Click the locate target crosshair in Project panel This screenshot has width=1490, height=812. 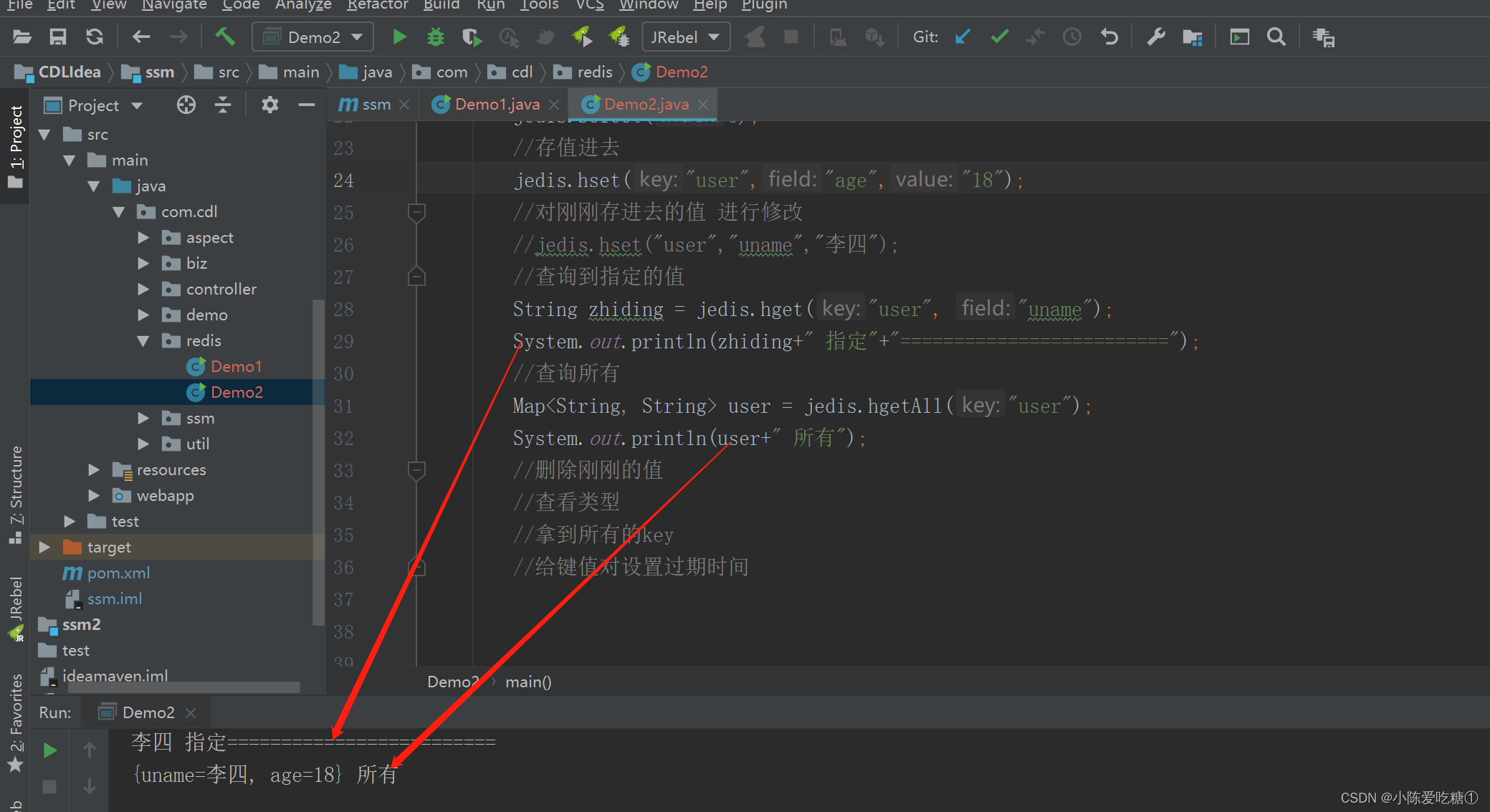pos(186,105)
